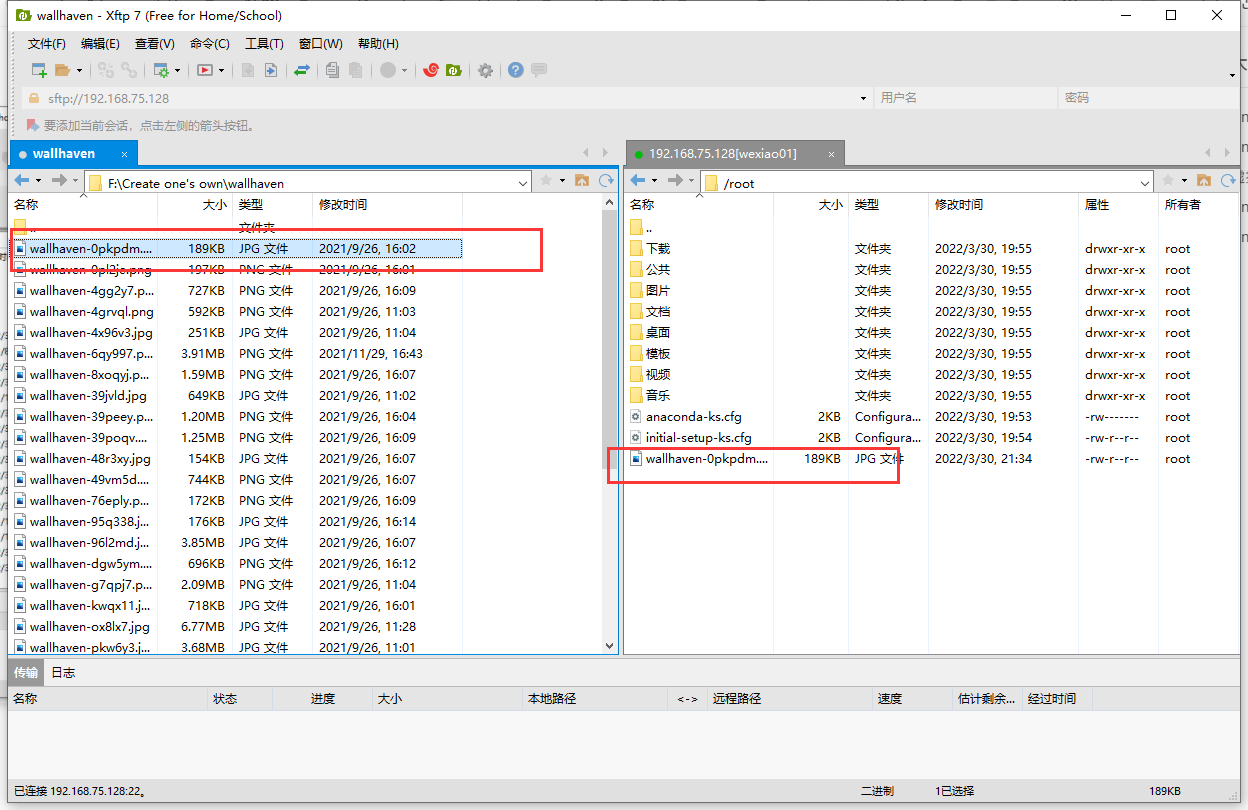
Task: Open the 文件(F) menu
Action: [x=46, y=44]
